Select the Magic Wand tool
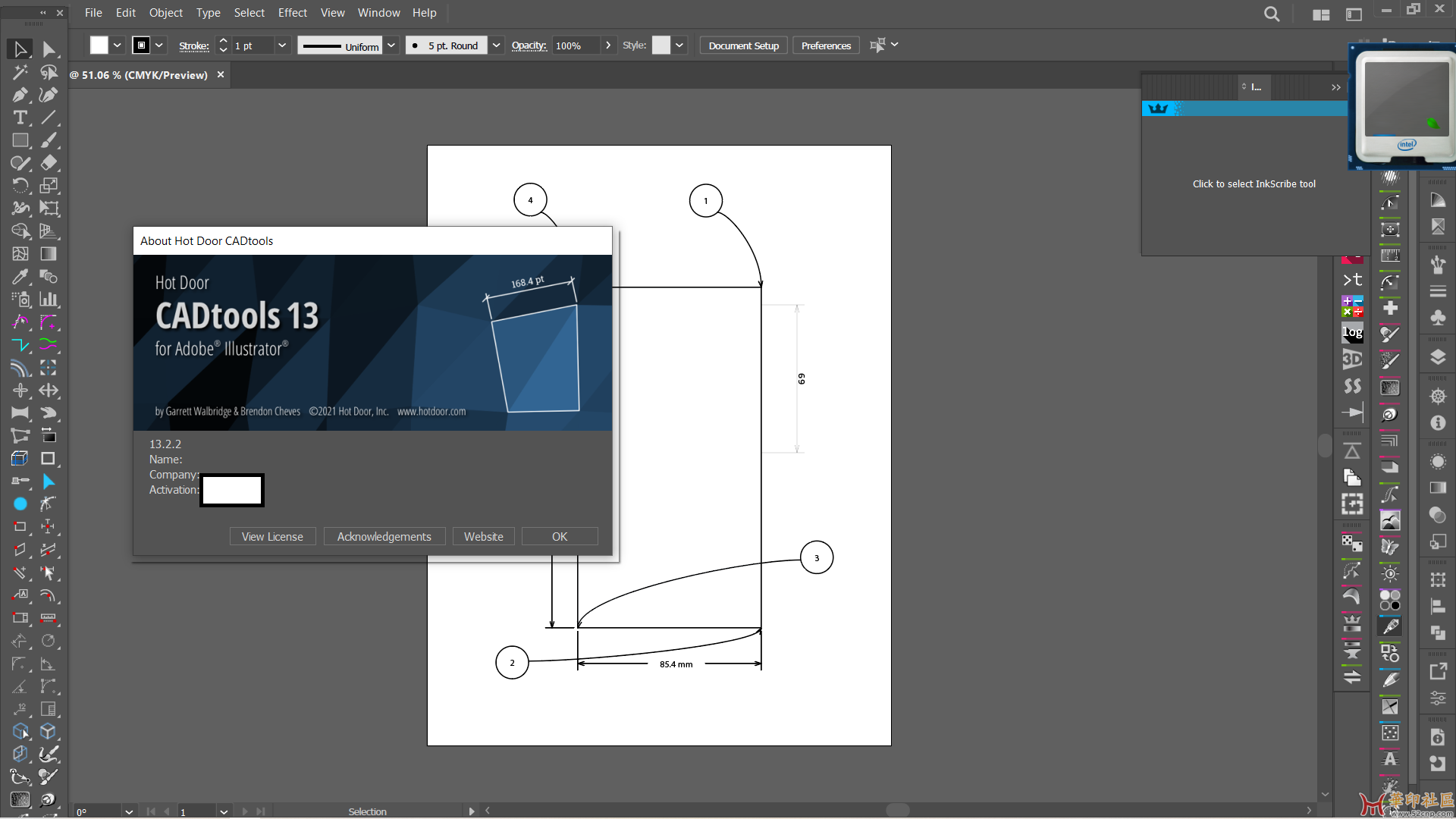This screenshot has width=1456, height=819. tap(20, 72)
